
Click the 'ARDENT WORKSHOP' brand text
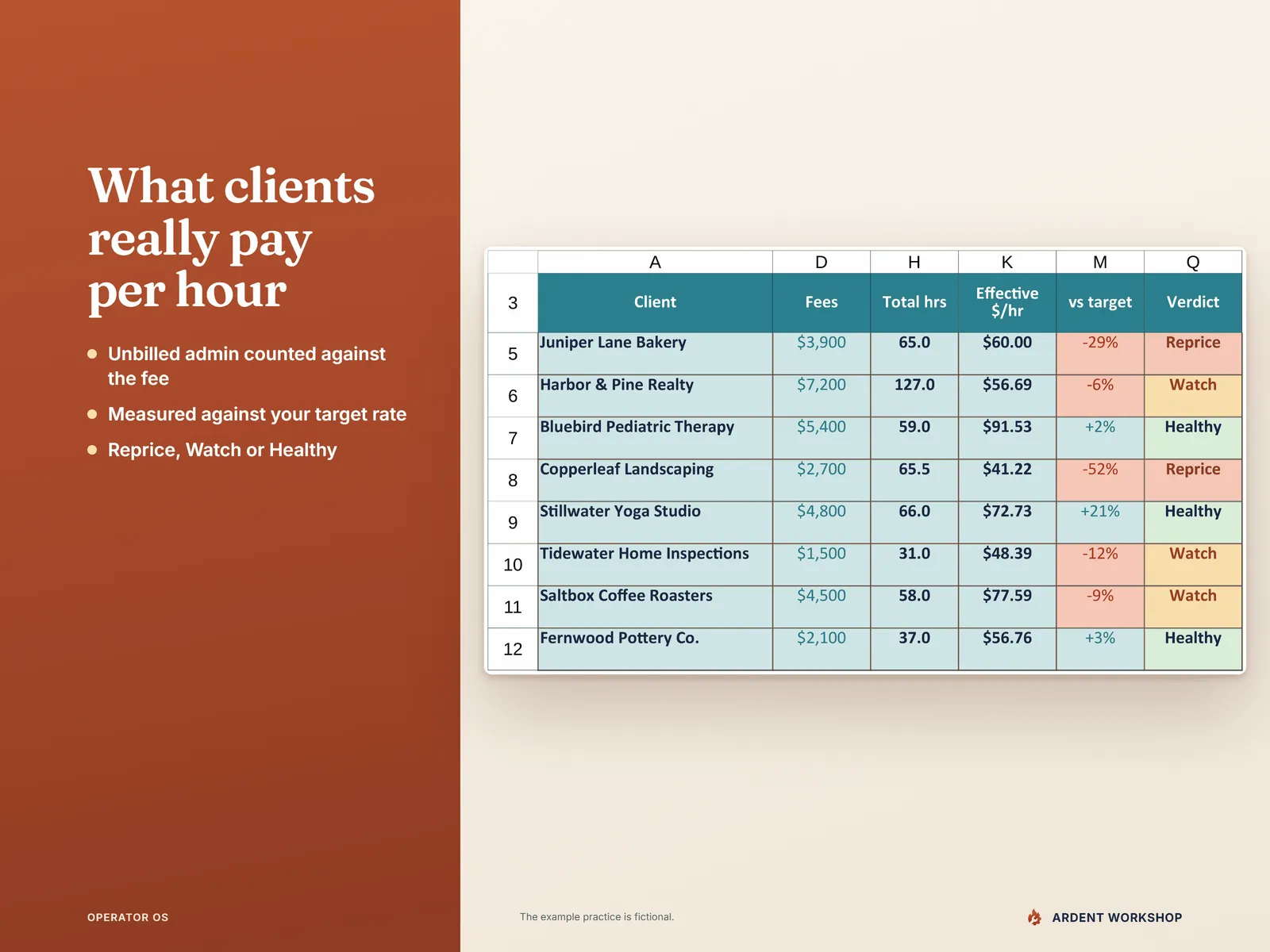point(1117,917)
